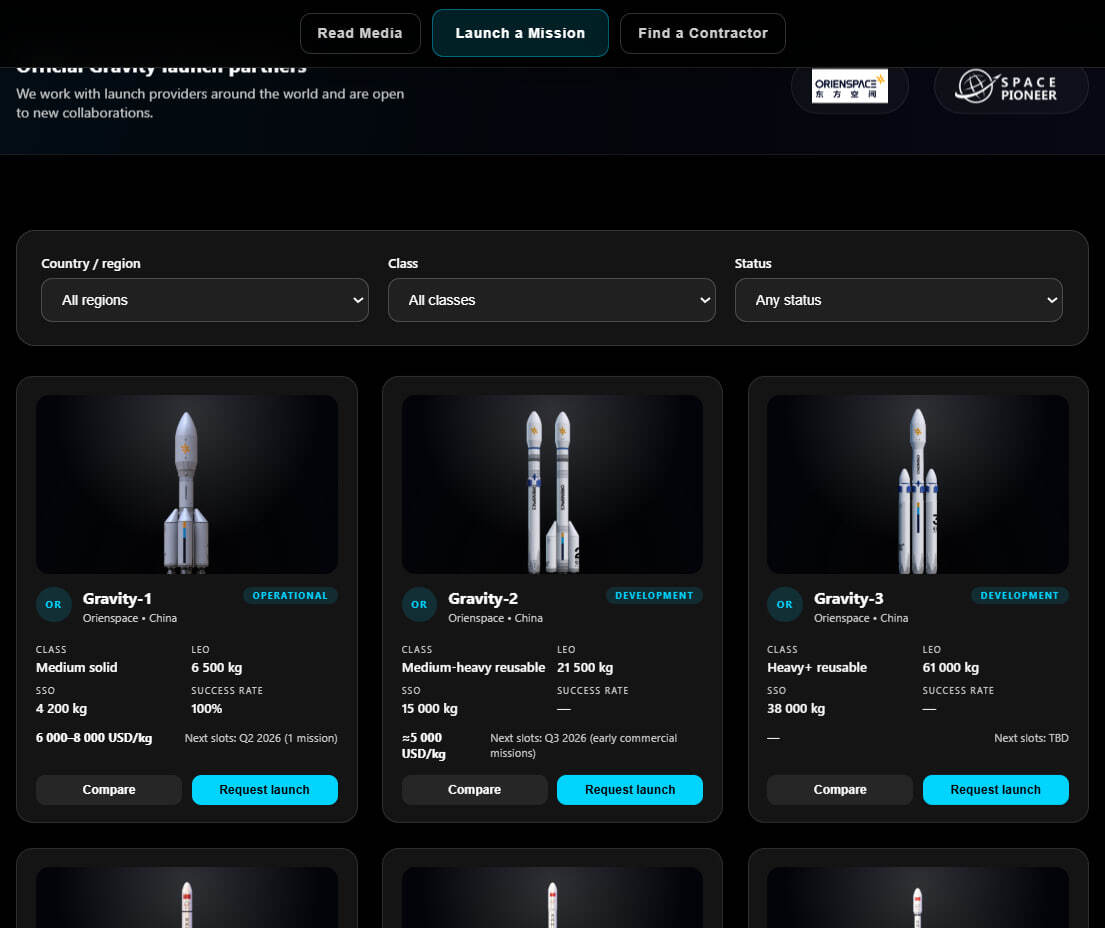Click Compare on the Gravity-1 card
The image size is (1105, 928).
coord(108,789)
